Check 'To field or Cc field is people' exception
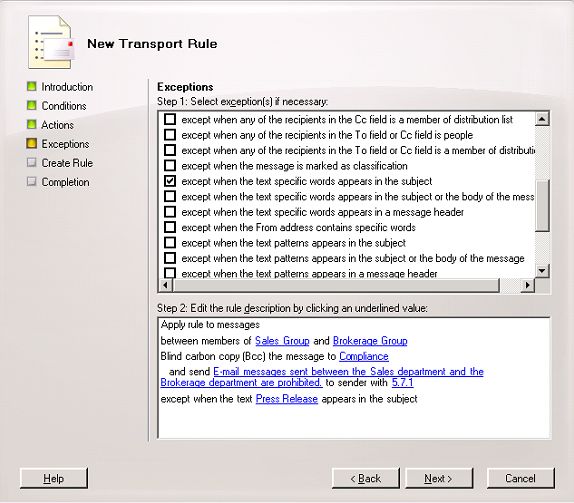574x503 pixels. coord(170,135)
